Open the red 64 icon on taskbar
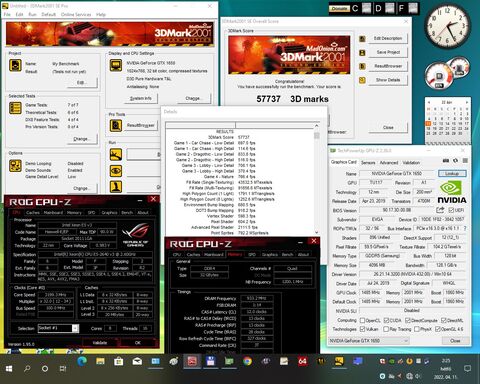Image resolution: width=480 pixels, height=384 pixels. click(302, 361)
